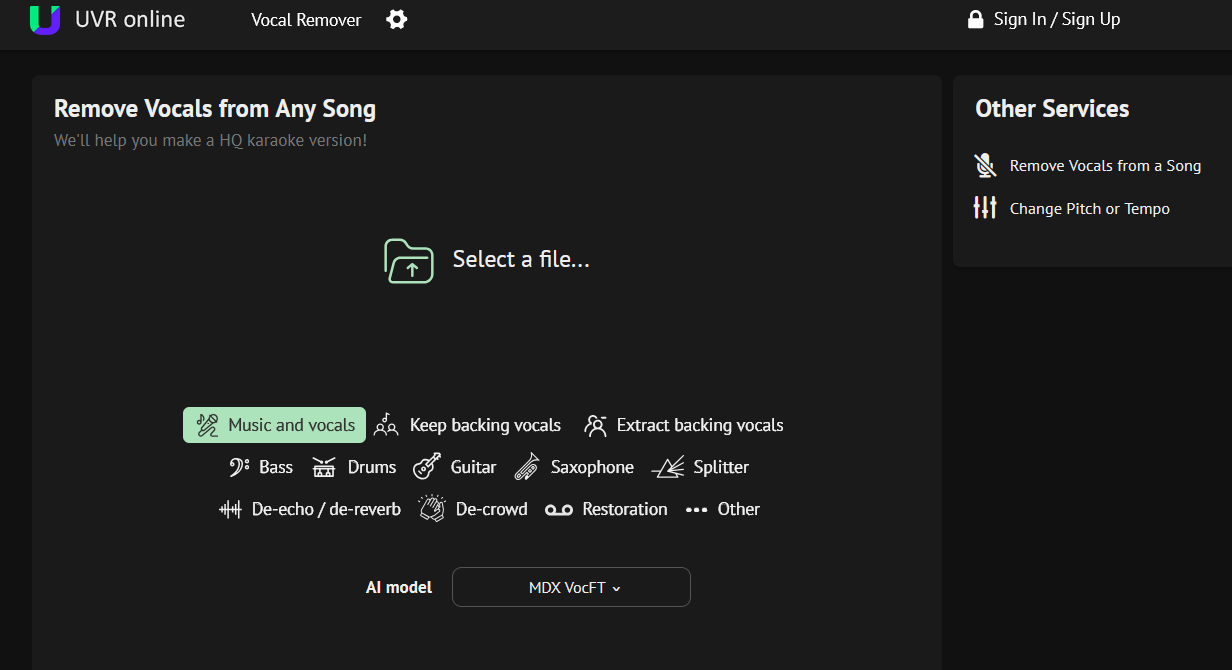Screen dimensions: 1232x670
Task: Select the Music and vocals mode
Action: coord(275,425)
